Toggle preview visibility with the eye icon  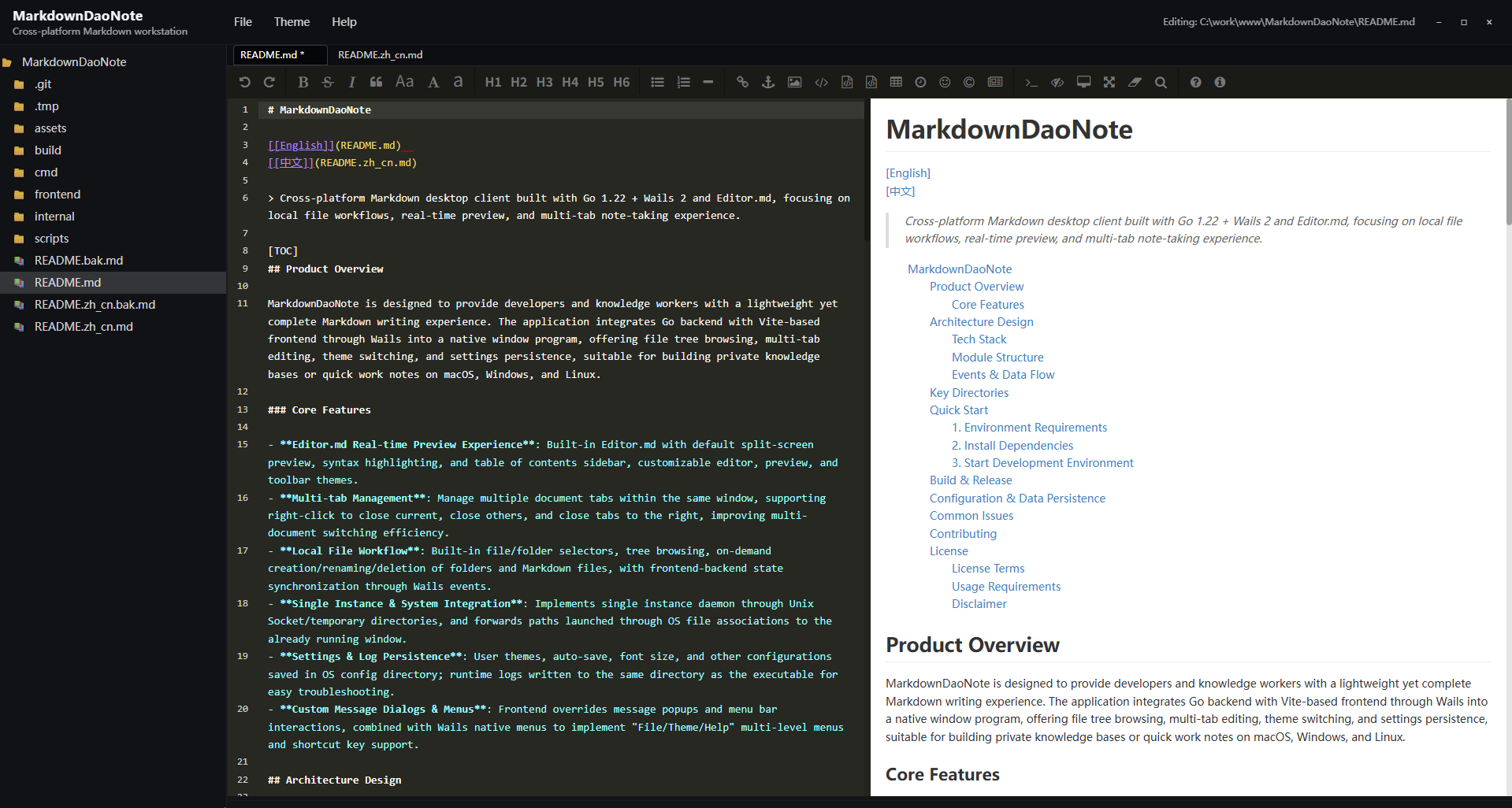1057,82
